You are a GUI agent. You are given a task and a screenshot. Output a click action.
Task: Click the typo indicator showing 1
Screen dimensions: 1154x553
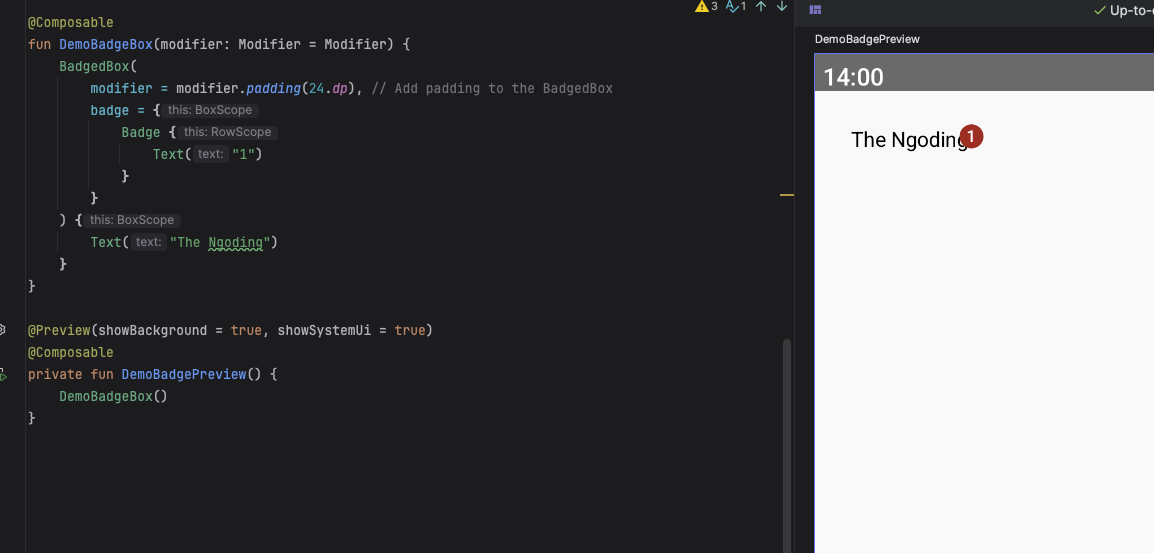click(x=736, y=7)
